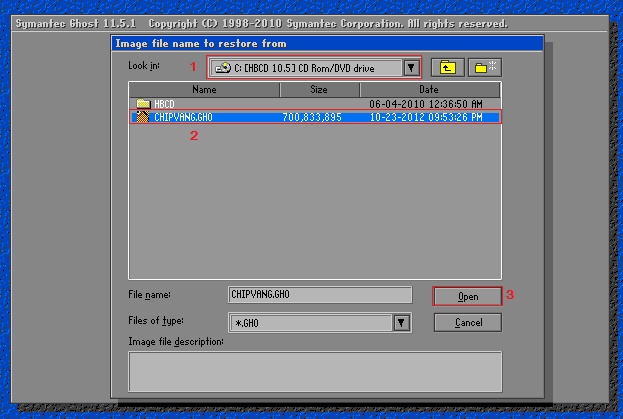Screen dimensions: 623x419
Task: Select the CHIPVANG.GHO file name in list
Action: pyautogui.click(x=184, y=117)
